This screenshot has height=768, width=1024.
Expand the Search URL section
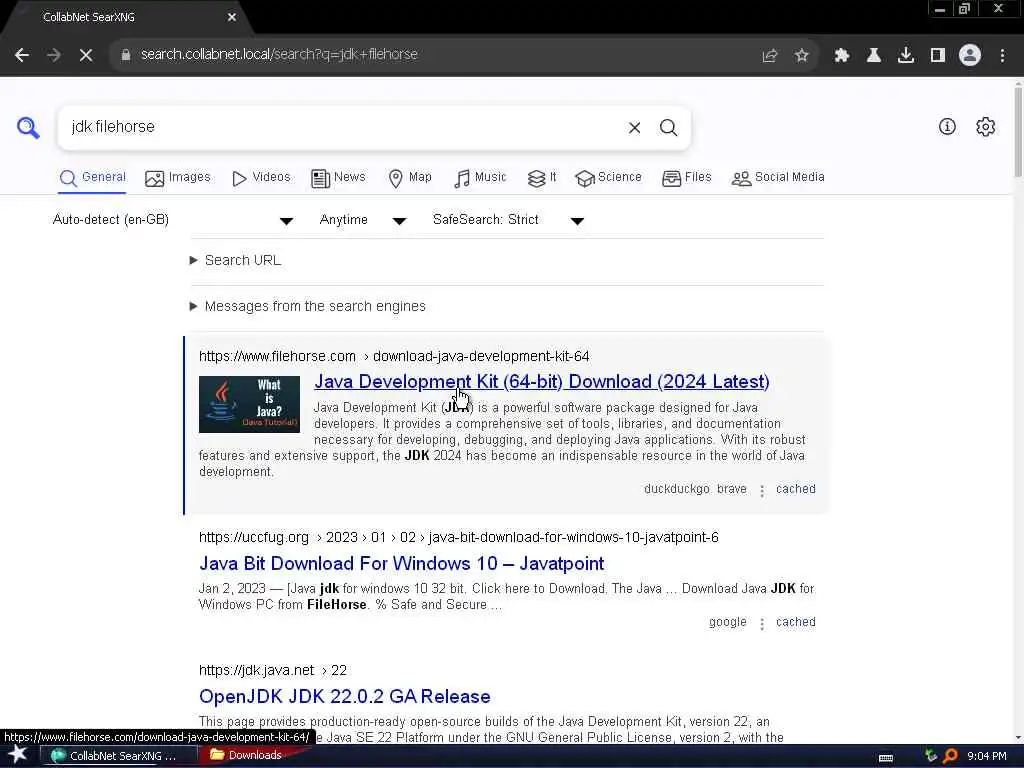coord(235,261)
